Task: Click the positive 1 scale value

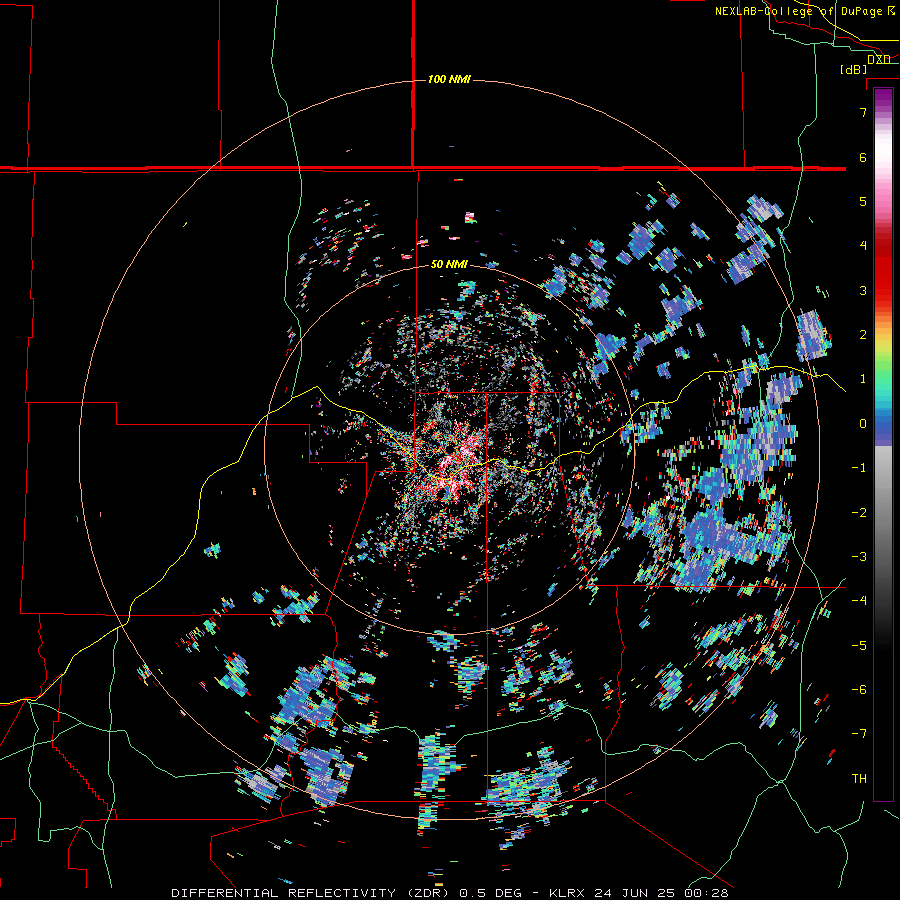Action: click(x=863, y=379)
